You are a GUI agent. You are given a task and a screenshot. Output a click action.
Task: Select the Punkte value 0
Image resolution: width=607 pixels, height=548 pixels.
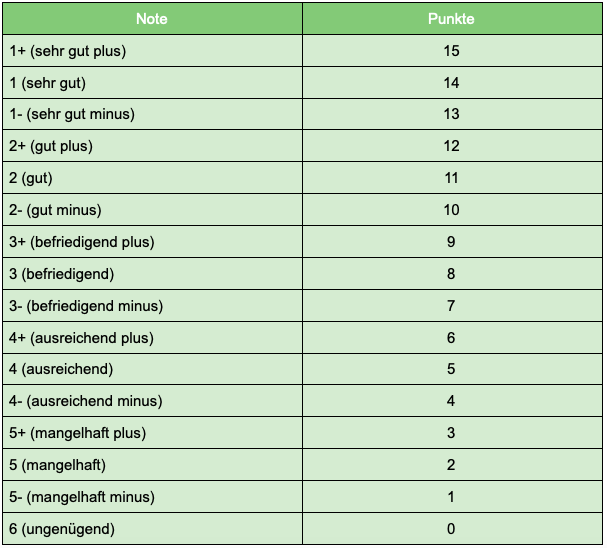(x=452, y=529)
